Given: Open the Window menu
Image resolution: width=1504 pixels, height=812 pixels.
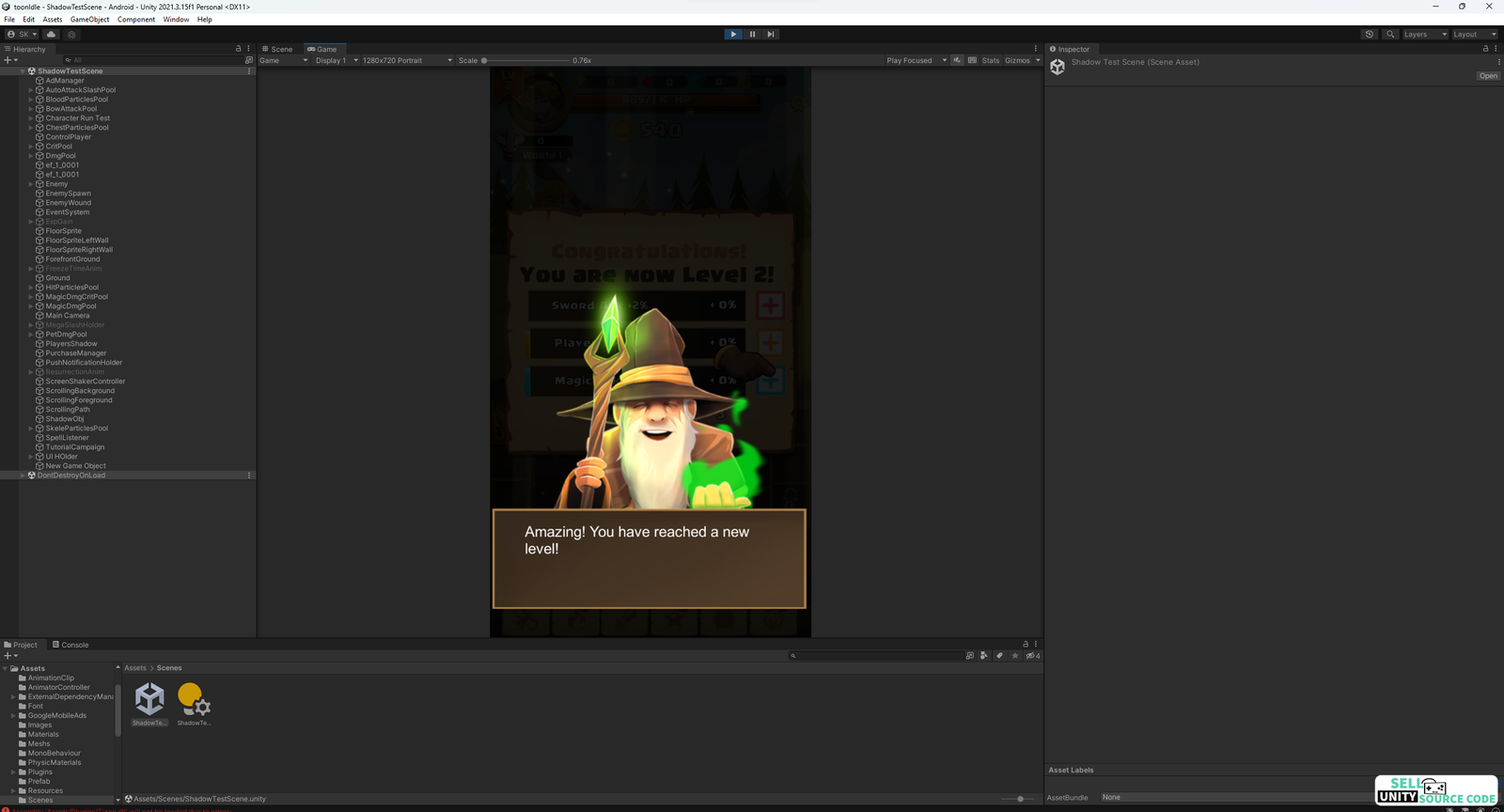Looking at the screenshot, I should coord(176,19).
